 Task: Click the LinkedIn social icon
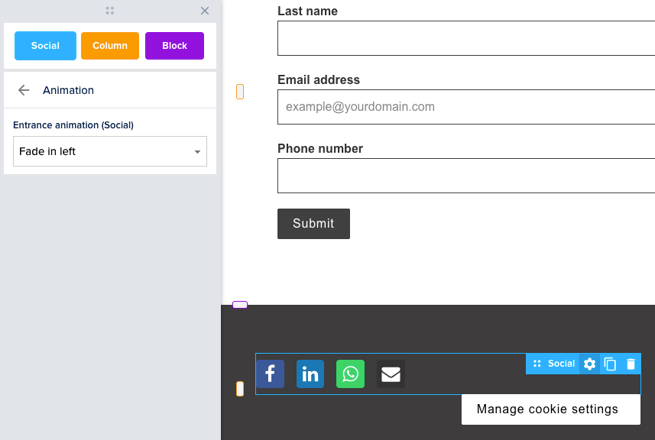coord(310,374)
